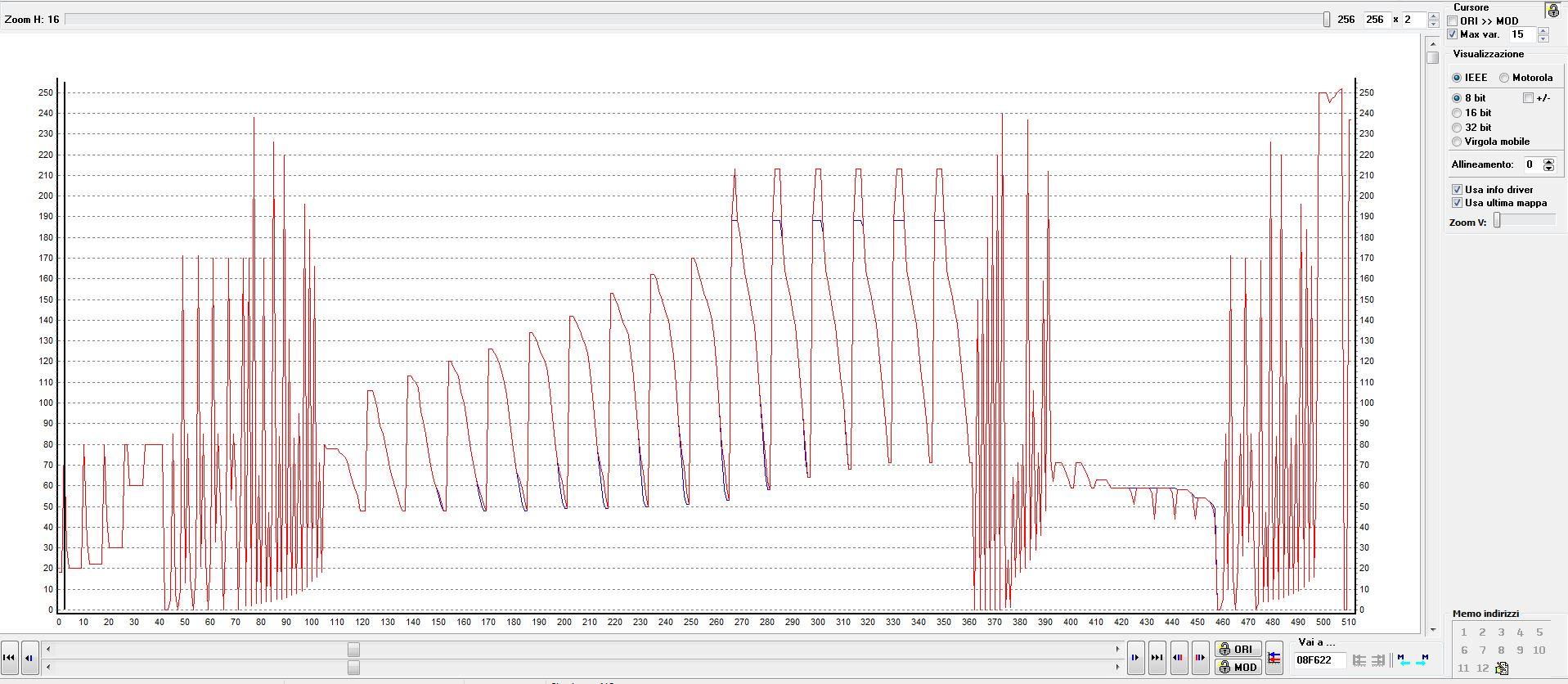The image size is (1568, 684).
Task: Decrease the multiplier with down spinner arrow
Action: [1433, 23]
